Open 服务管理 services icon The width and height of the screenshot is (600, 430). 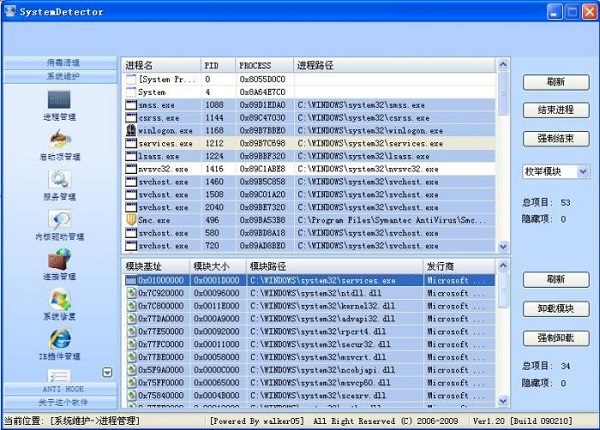pos(59,181)
